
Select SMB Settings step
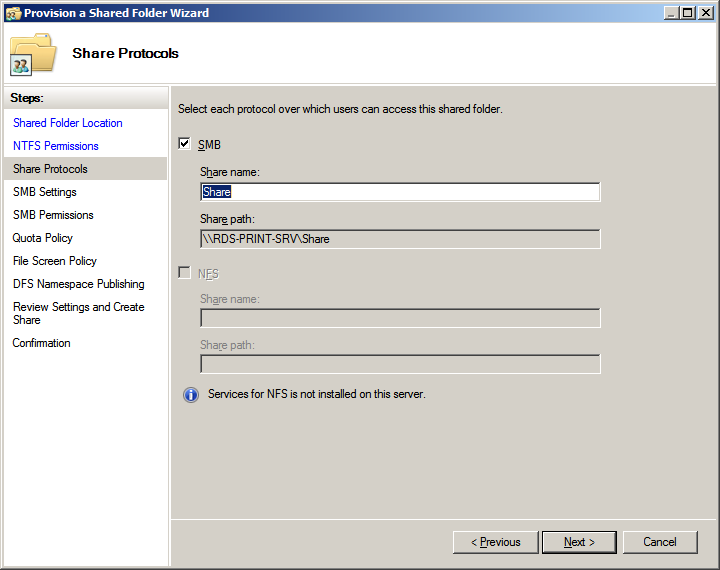click(45, 192)
